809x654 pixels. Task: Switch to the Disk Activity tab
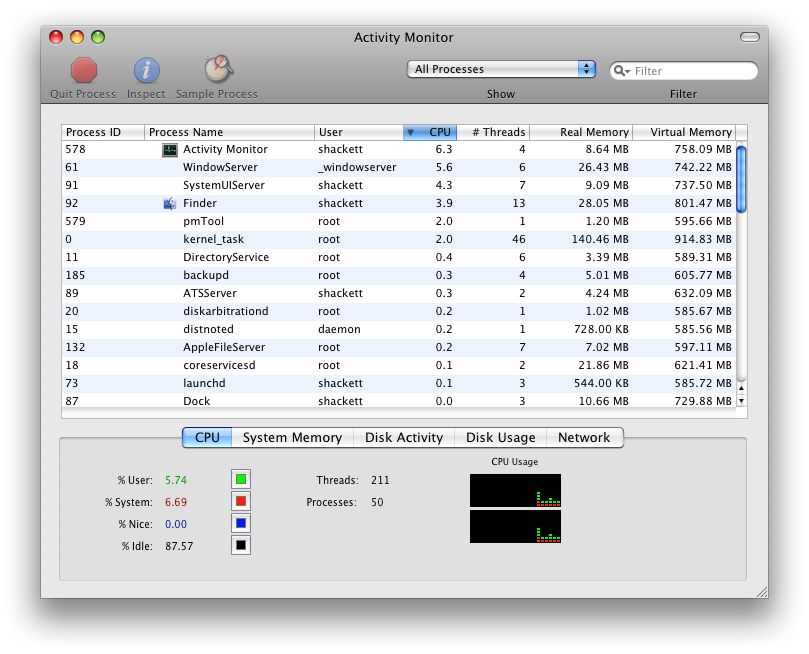pyautogui.click(x=404, y=437)
